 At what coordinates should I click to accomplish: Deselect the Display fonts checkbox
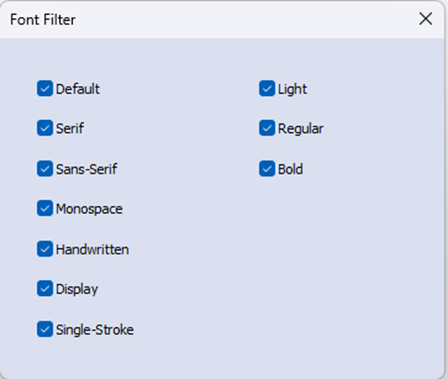pyautogui.click(x=45, y=289)
